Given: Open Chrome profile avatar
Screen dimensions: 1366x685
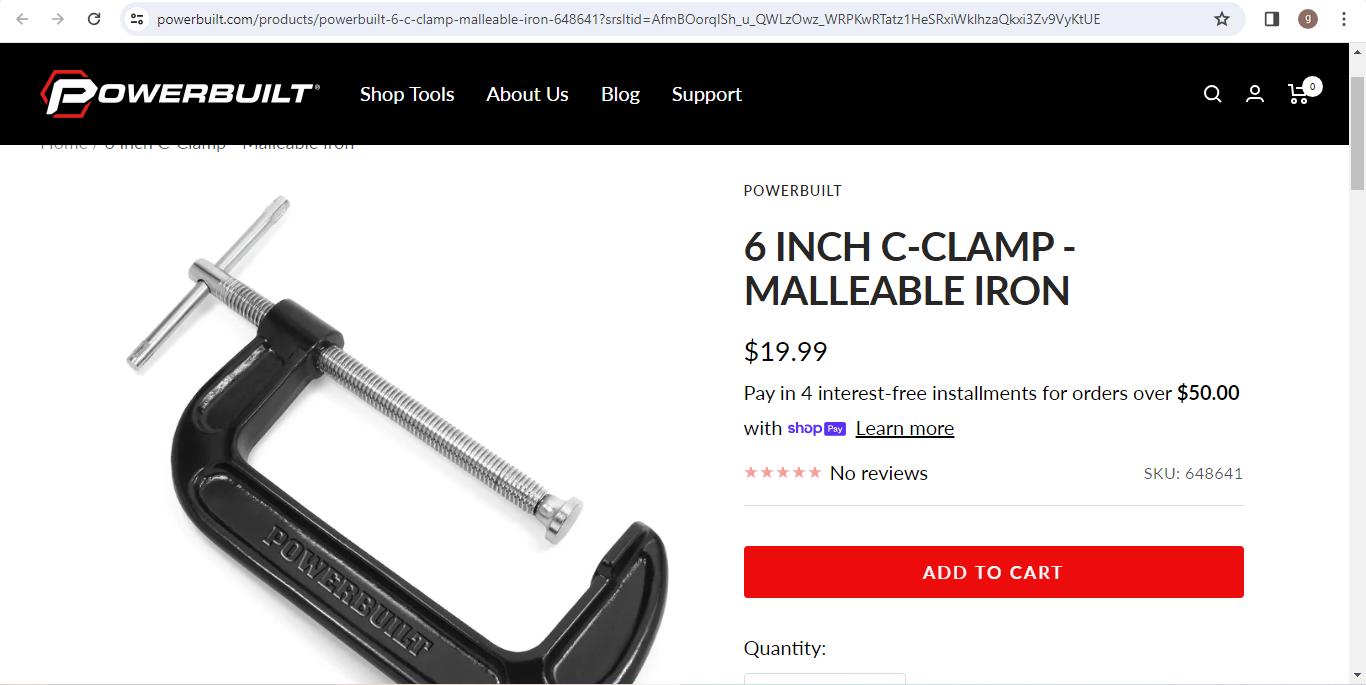Looking at the screenshot, I should pyautogui.click(x=1308, y=19).
